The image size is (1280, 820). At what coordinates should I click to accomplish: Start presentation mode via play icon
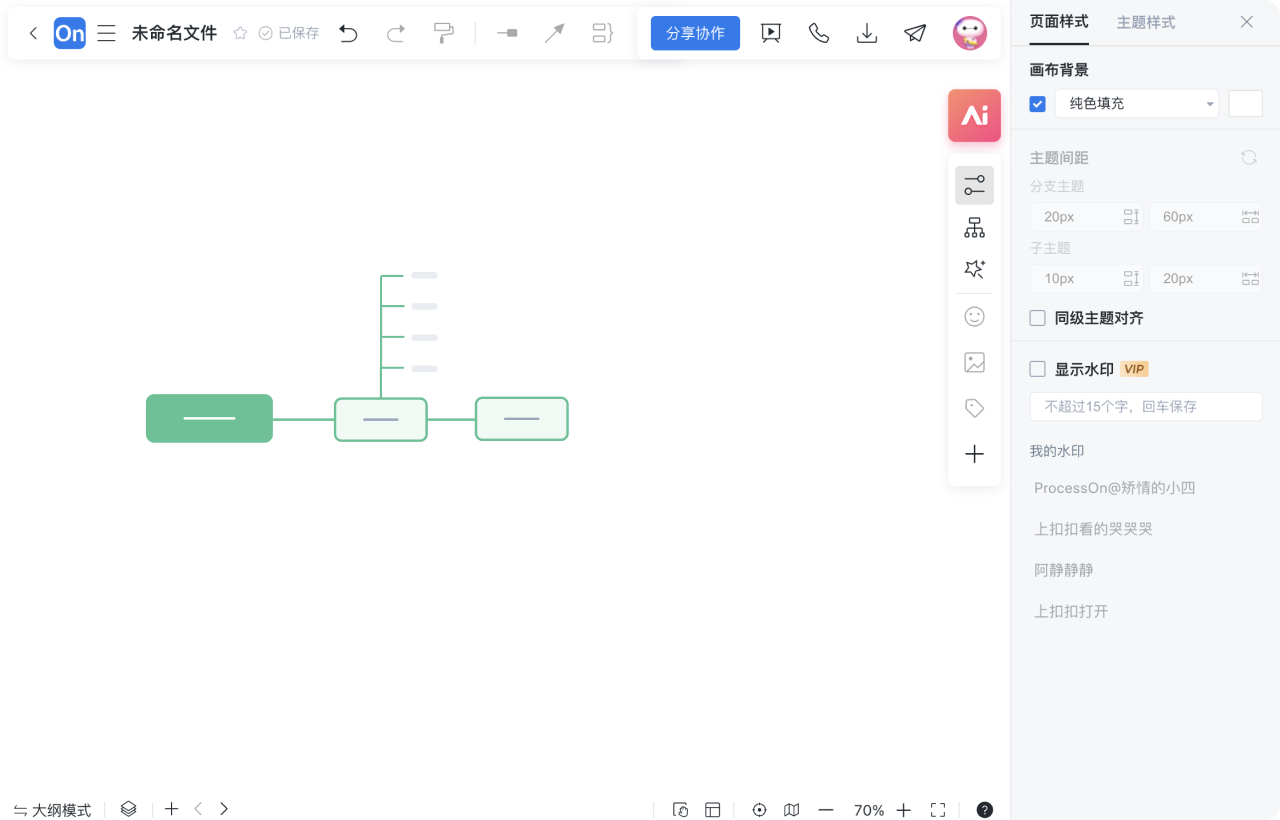click(771, 33)
